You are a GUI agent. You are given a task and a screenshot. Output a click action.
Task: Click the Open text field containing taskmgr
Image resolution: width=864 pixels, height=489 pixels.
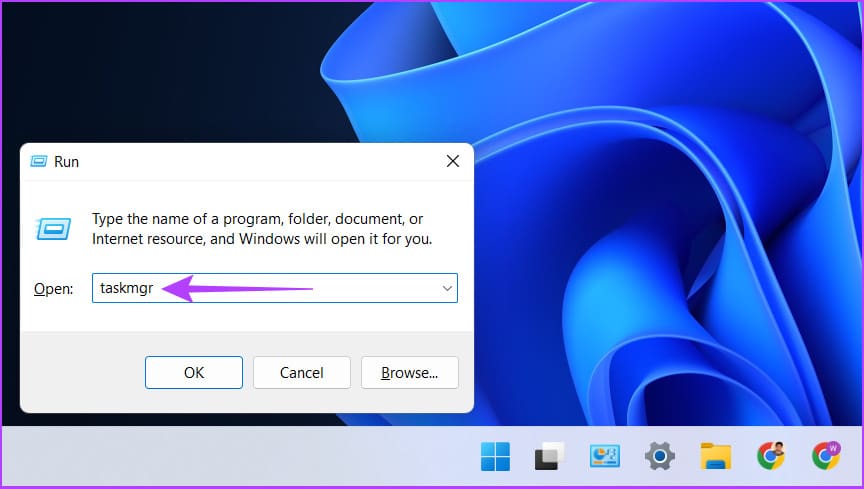(274, 288)
